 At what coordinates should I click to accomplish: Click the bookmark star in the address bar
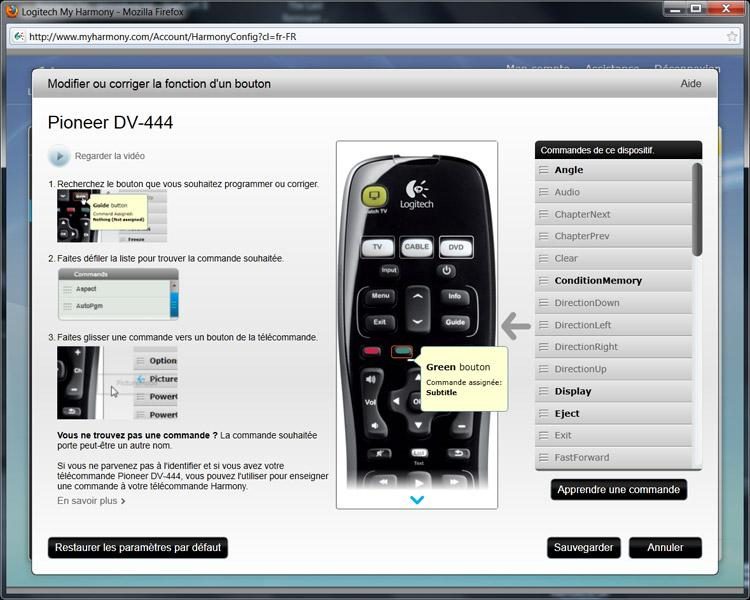732,36
